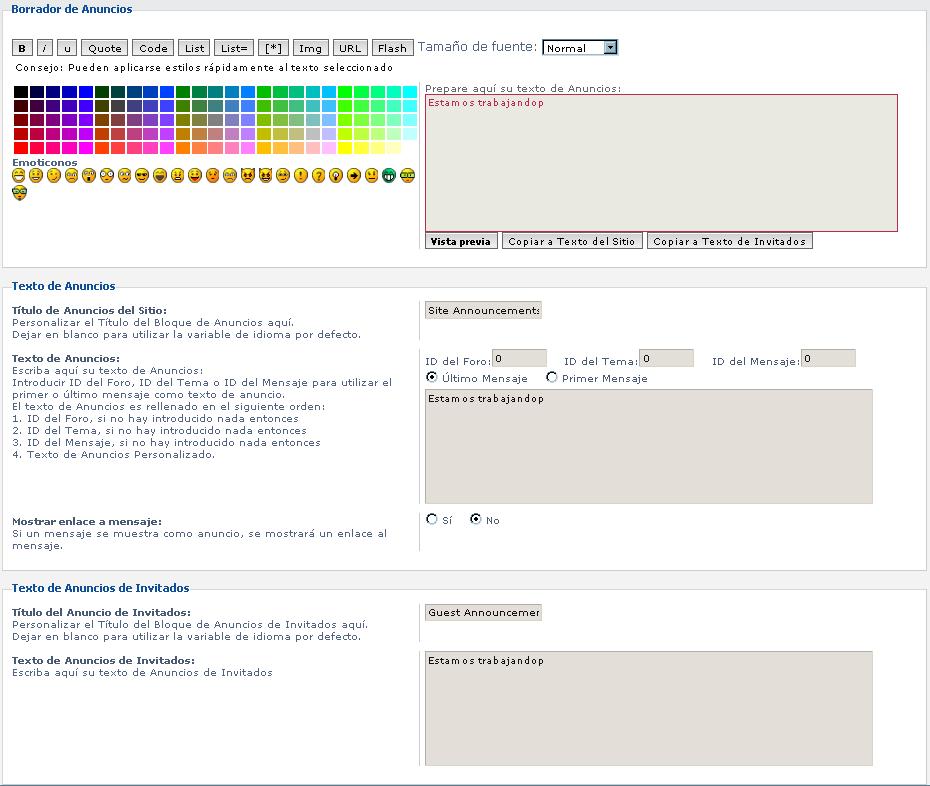Choose Sí for Mostrar enlace a mensaje
930x786 pixels.
click(432, 519)
